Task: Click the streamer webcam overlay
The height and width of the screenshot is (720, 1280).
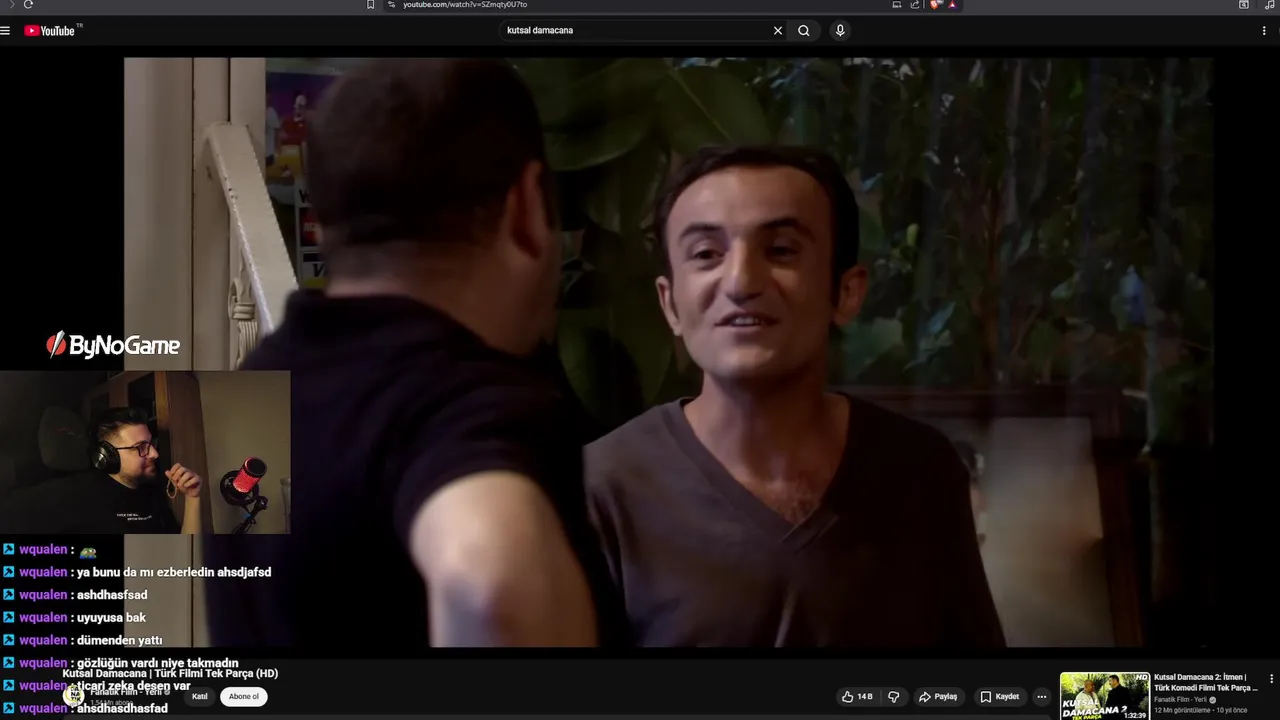Action: point(145,453)
